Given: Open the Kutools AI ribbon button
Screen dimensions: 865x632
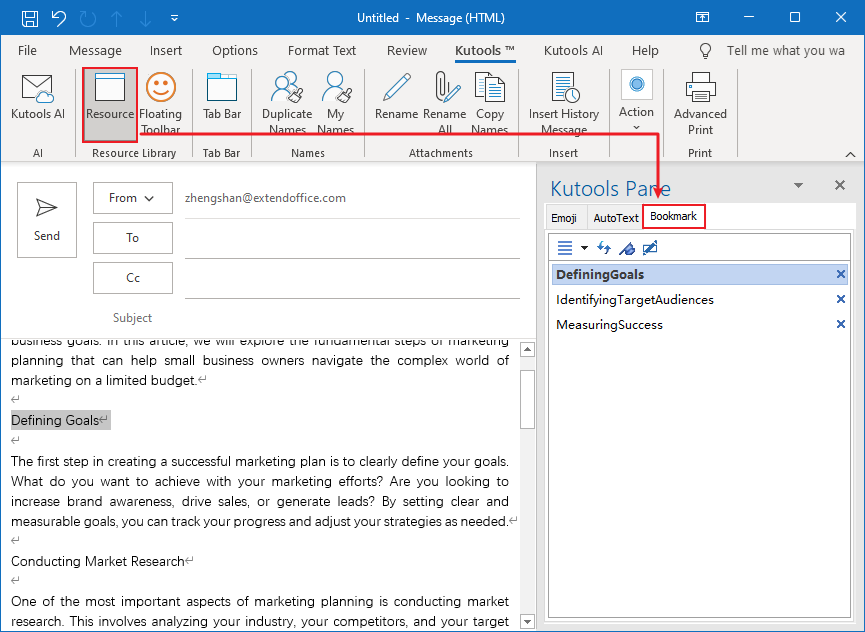Looking at the screenshot, I should pos(38,97).
